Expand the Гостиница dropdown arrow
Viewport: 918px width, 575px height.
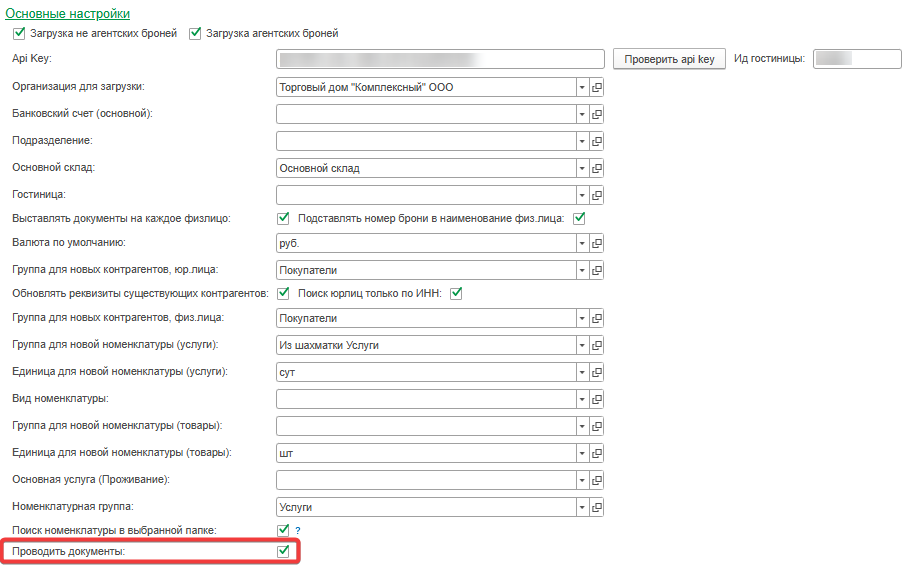pyautogui.click(x=582, y=195)
